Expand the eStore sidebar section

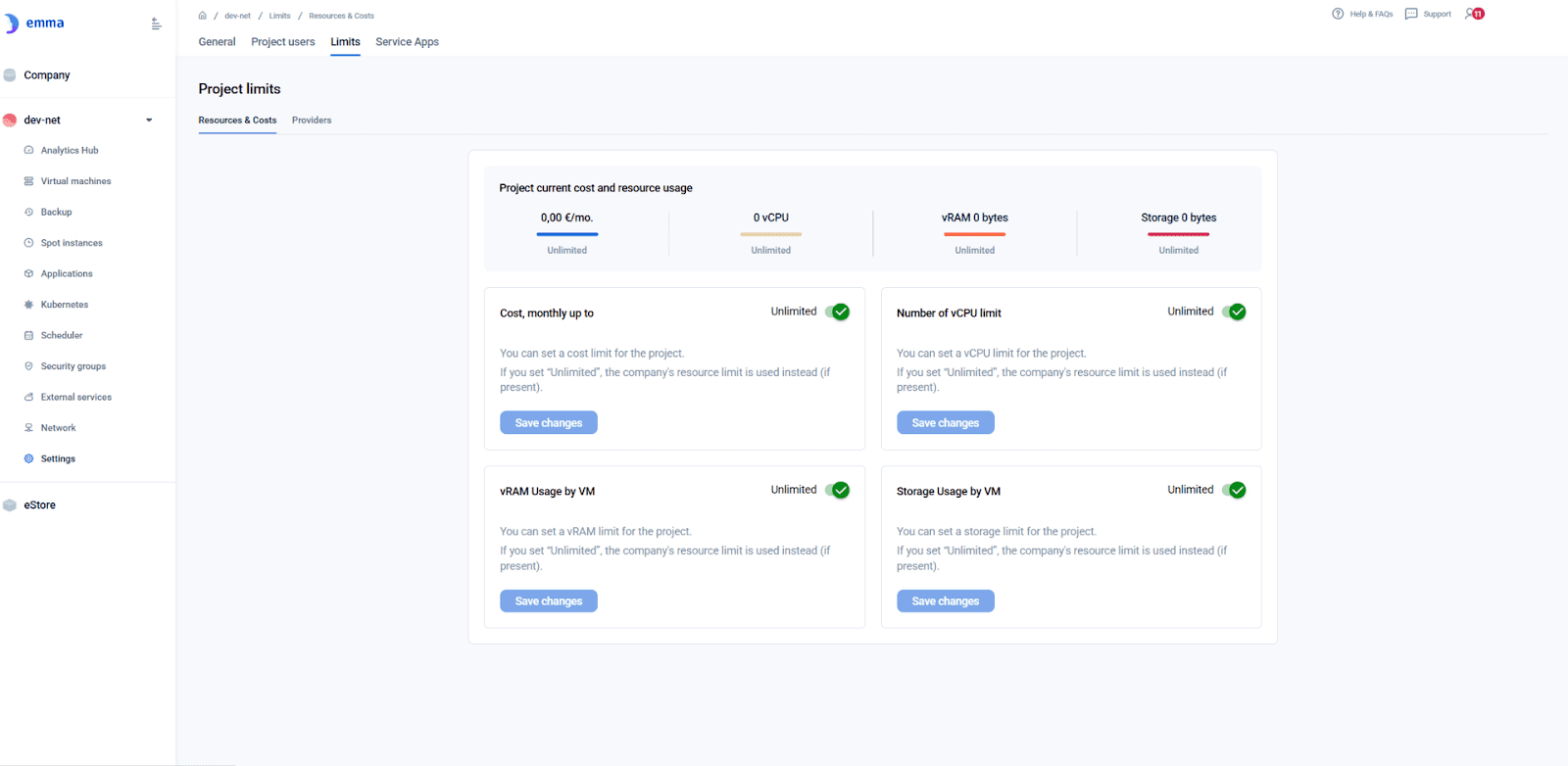tap(39, 505)
